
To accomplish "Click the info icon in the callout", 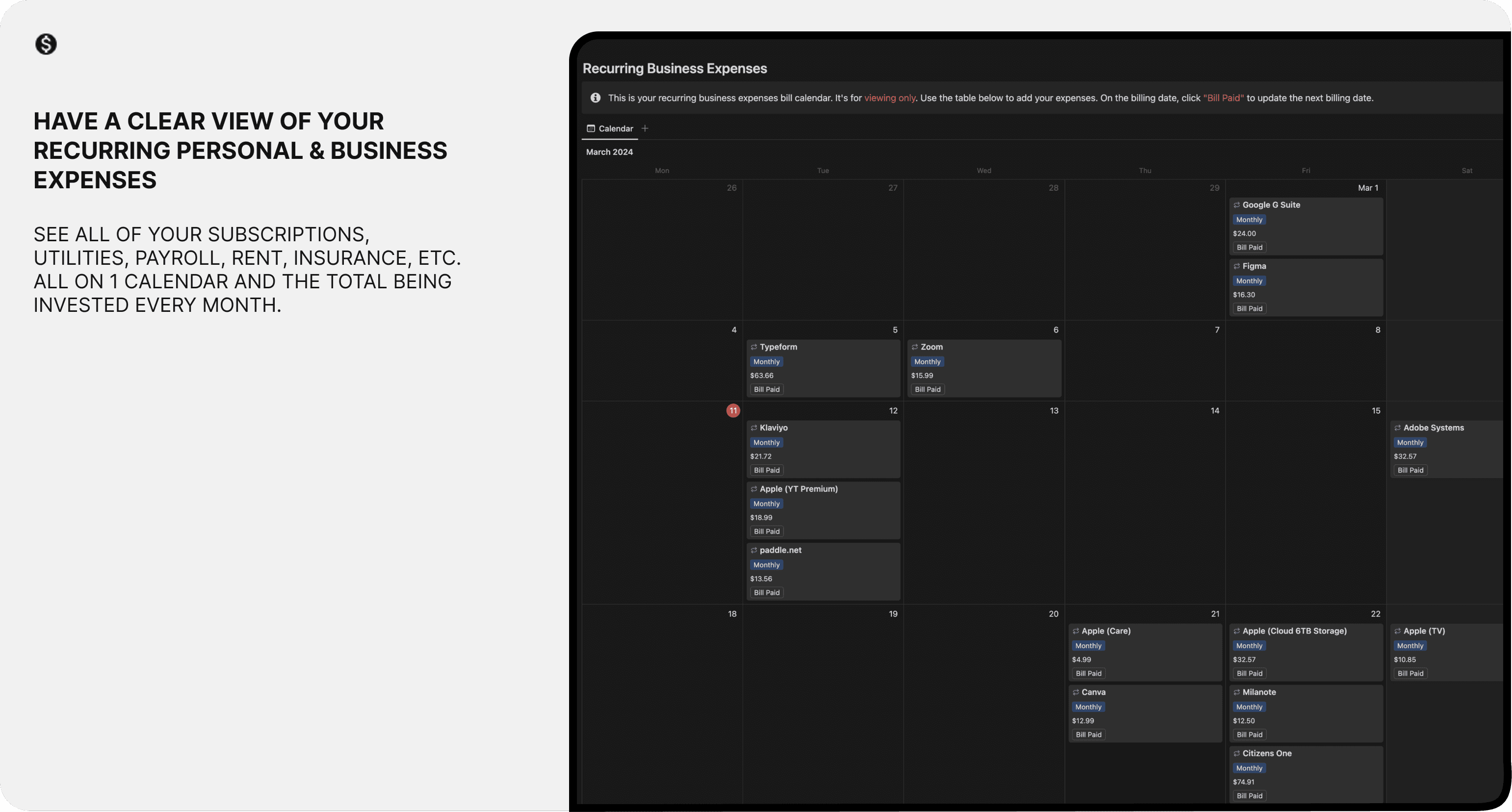I will (595, 98).
